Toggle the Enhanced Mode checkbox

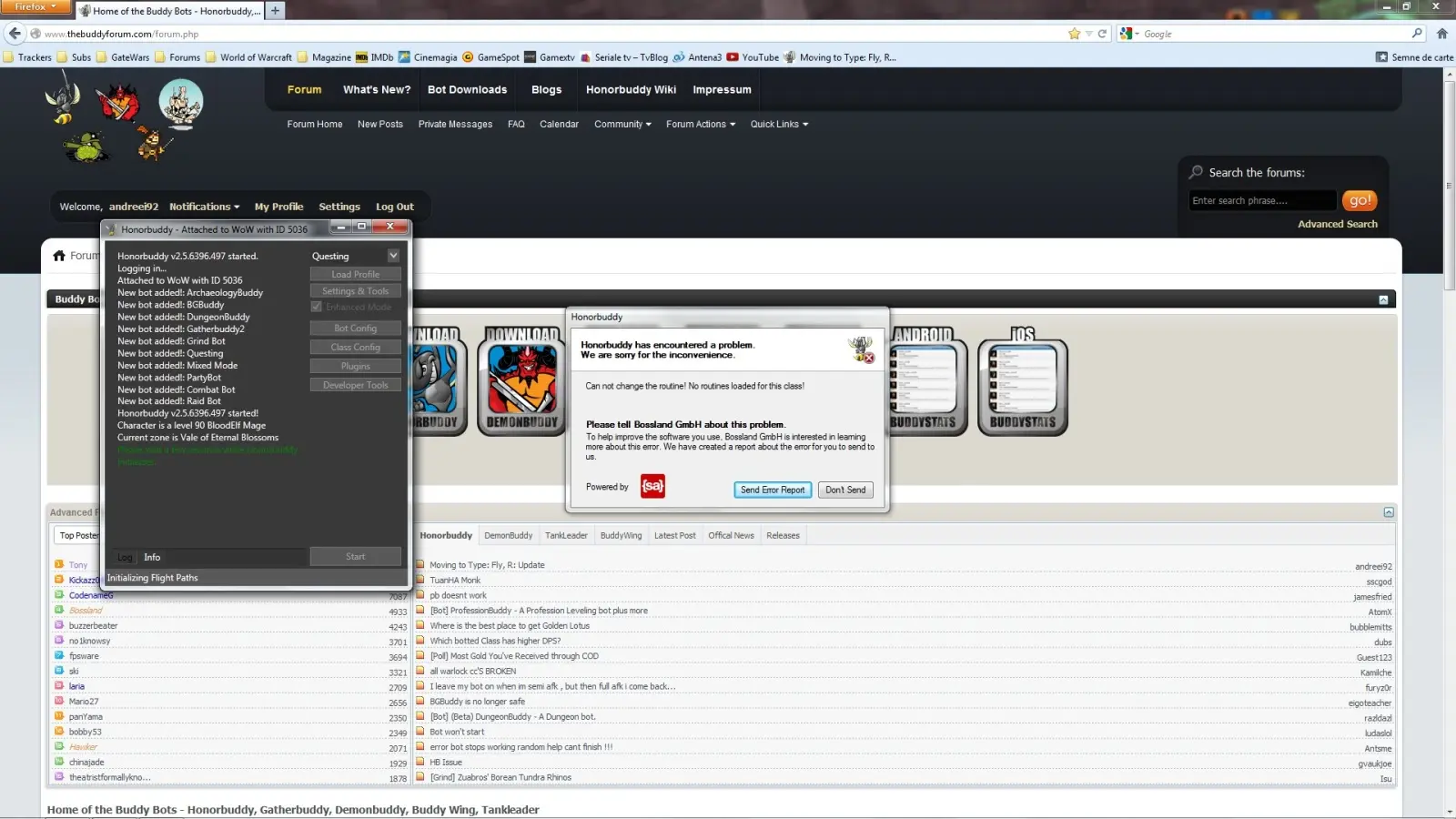(x=317, y=307)
